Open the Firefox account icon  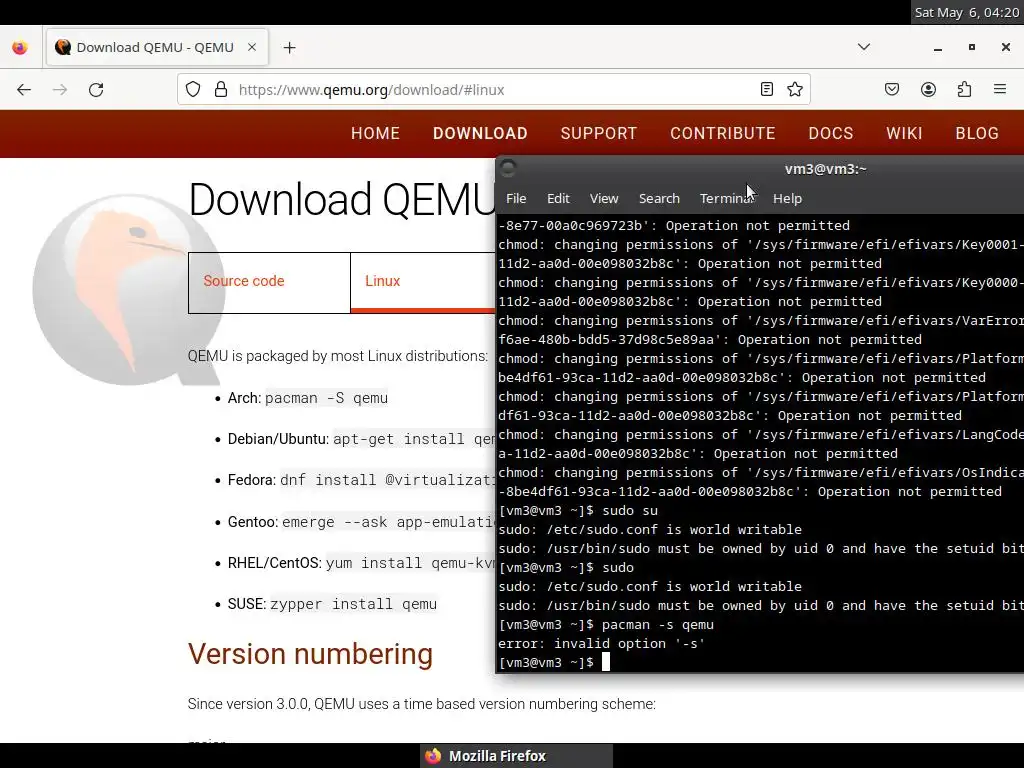click(928, 89)
